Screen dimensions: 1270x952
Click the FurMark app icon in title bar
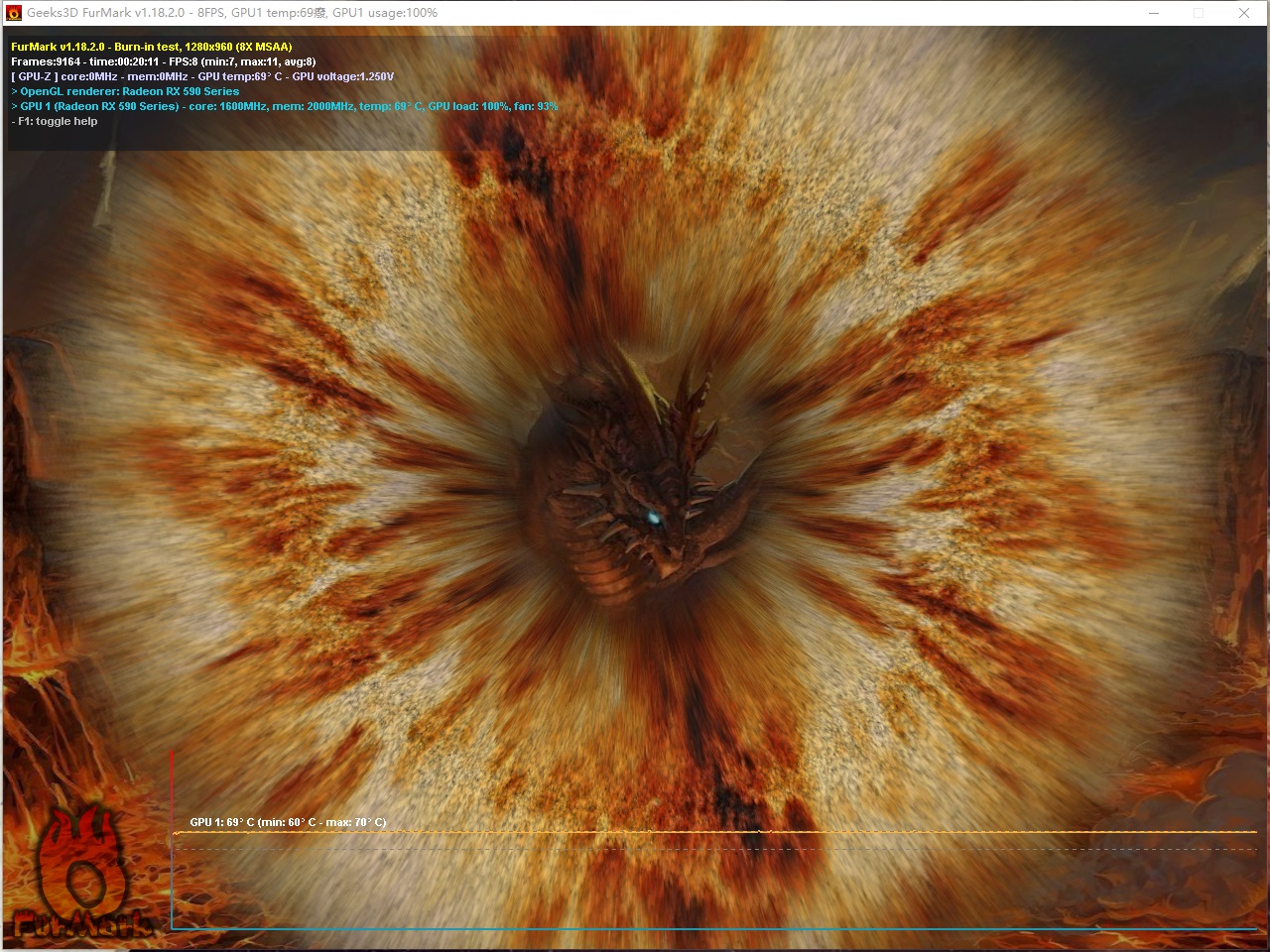14,13
